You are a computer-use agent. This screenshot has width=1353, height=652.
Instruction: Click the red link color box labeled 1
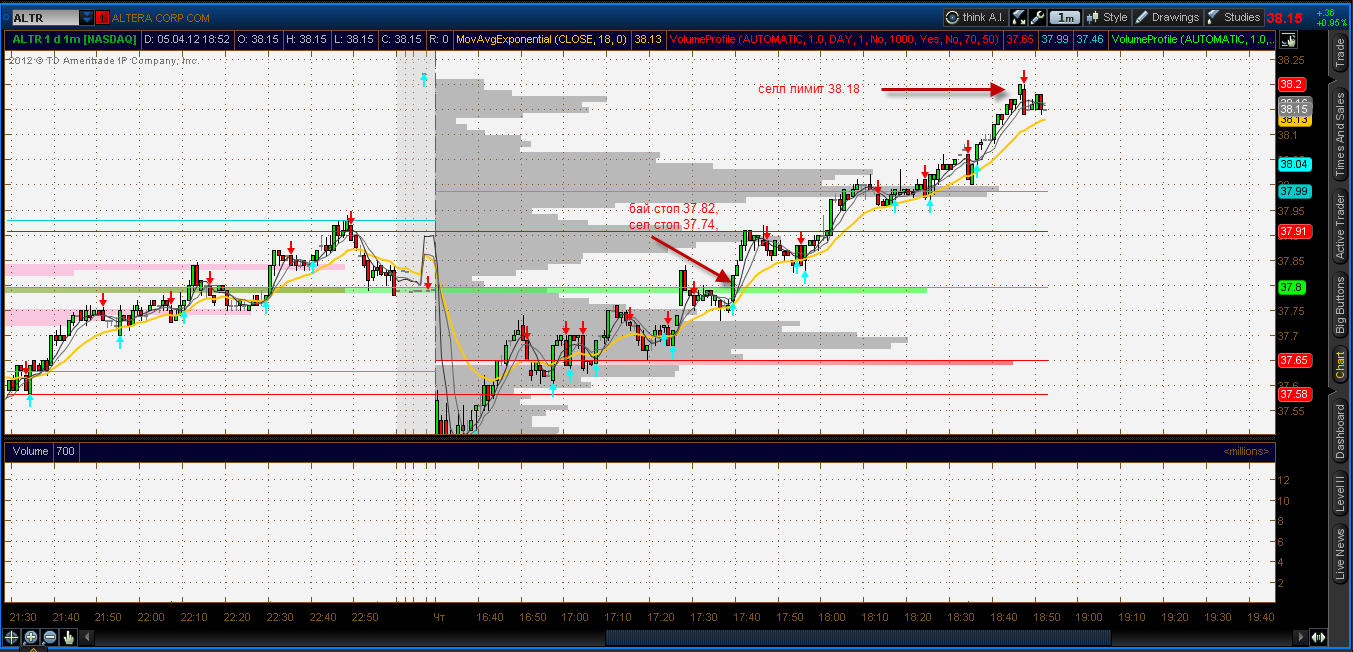101,18
